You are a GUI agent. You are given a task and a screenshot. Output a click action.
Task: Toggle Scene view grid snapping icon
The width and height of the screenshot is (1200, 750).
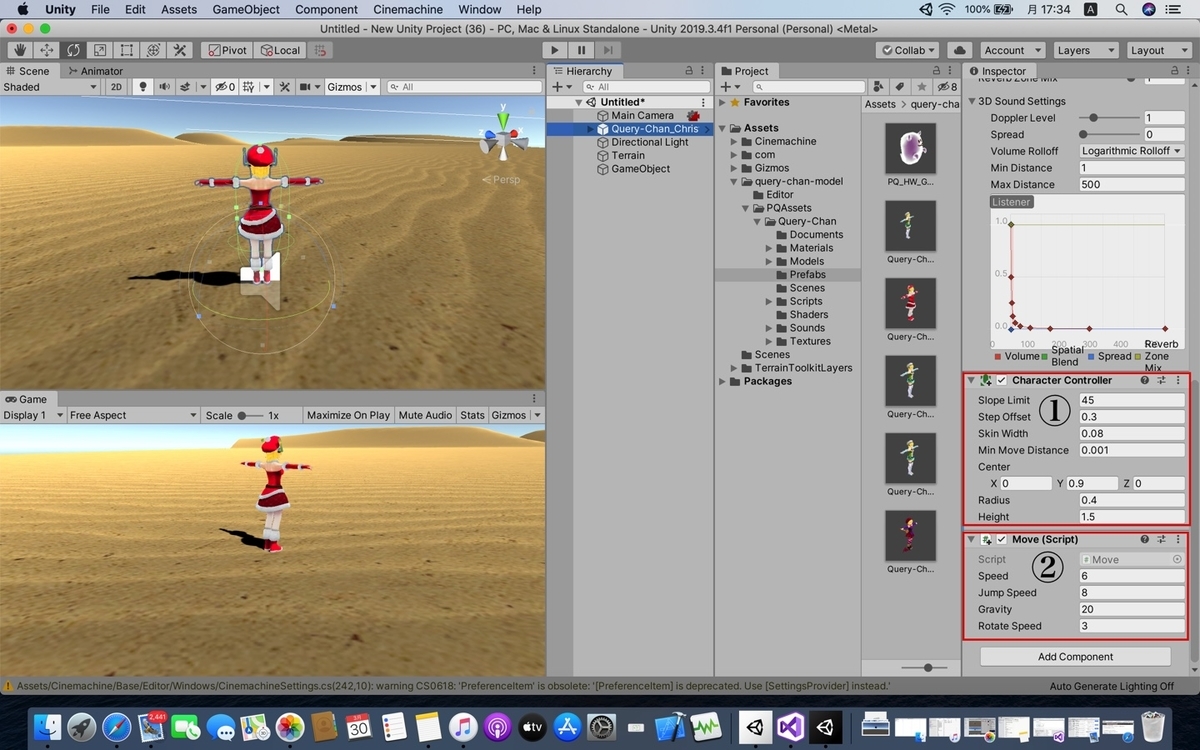coord(246,87)
